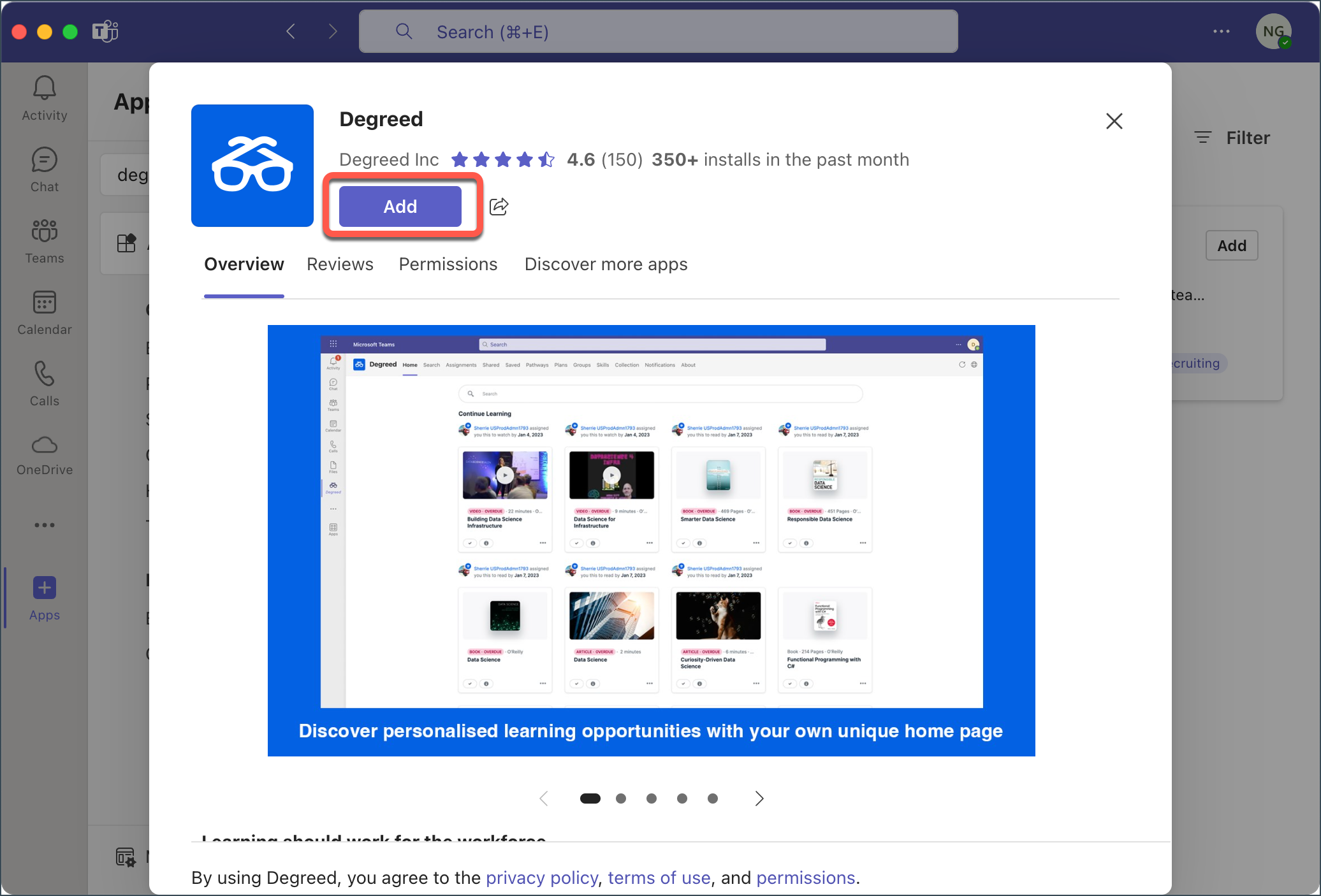Select the Apps icon in sidebar
Image resolution: width=1321 pixels, height=896 pixels.
coord(44,598)
